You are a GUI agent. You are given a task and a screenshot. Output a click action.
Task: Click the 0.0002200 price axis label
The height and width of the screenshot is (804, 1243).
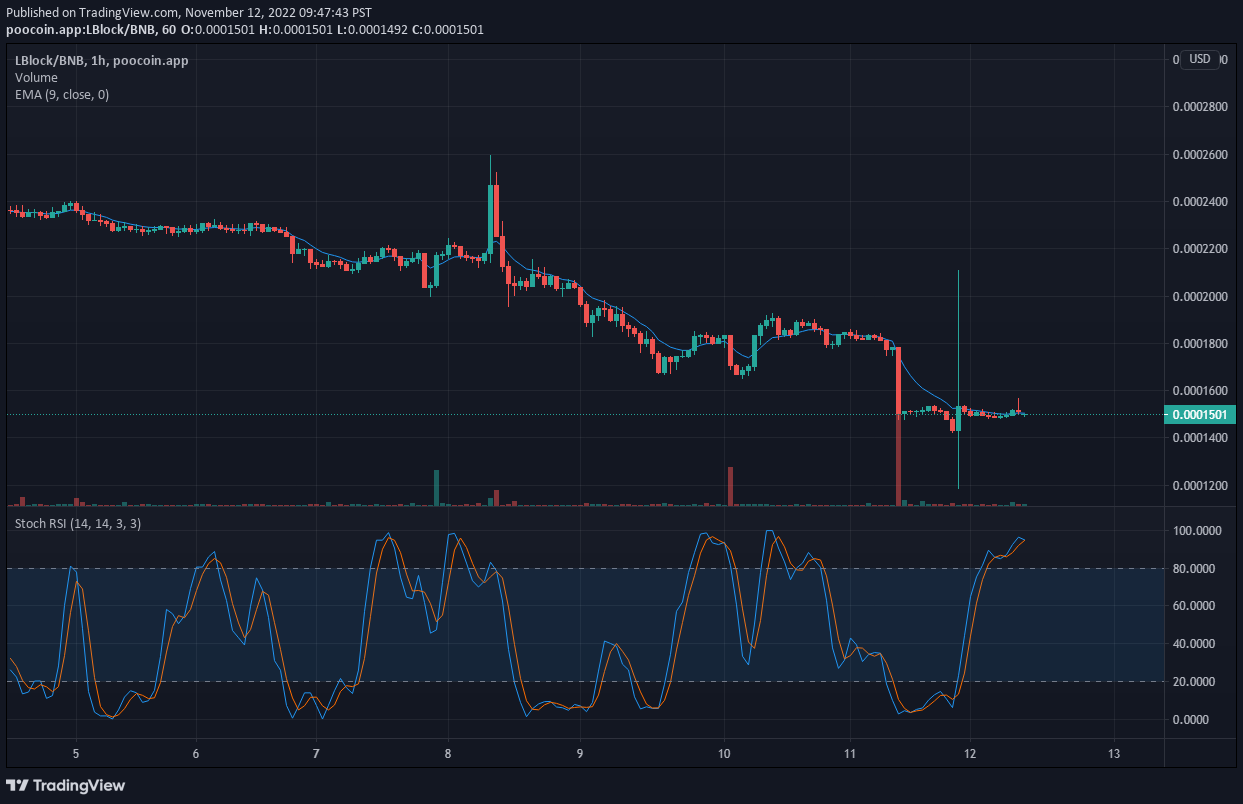coord(1200,249)
